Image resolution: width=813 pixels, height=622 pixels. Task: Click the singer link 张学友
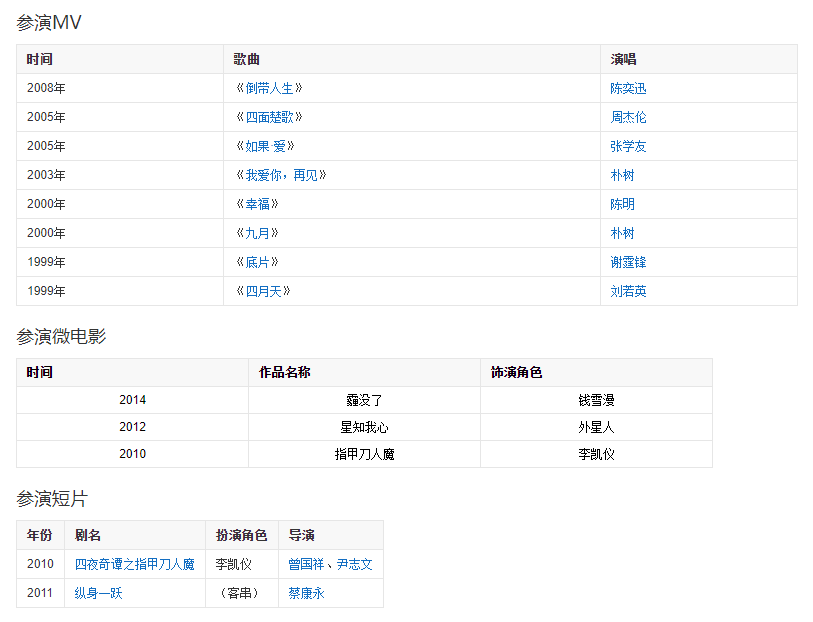[x=628, y=146]
